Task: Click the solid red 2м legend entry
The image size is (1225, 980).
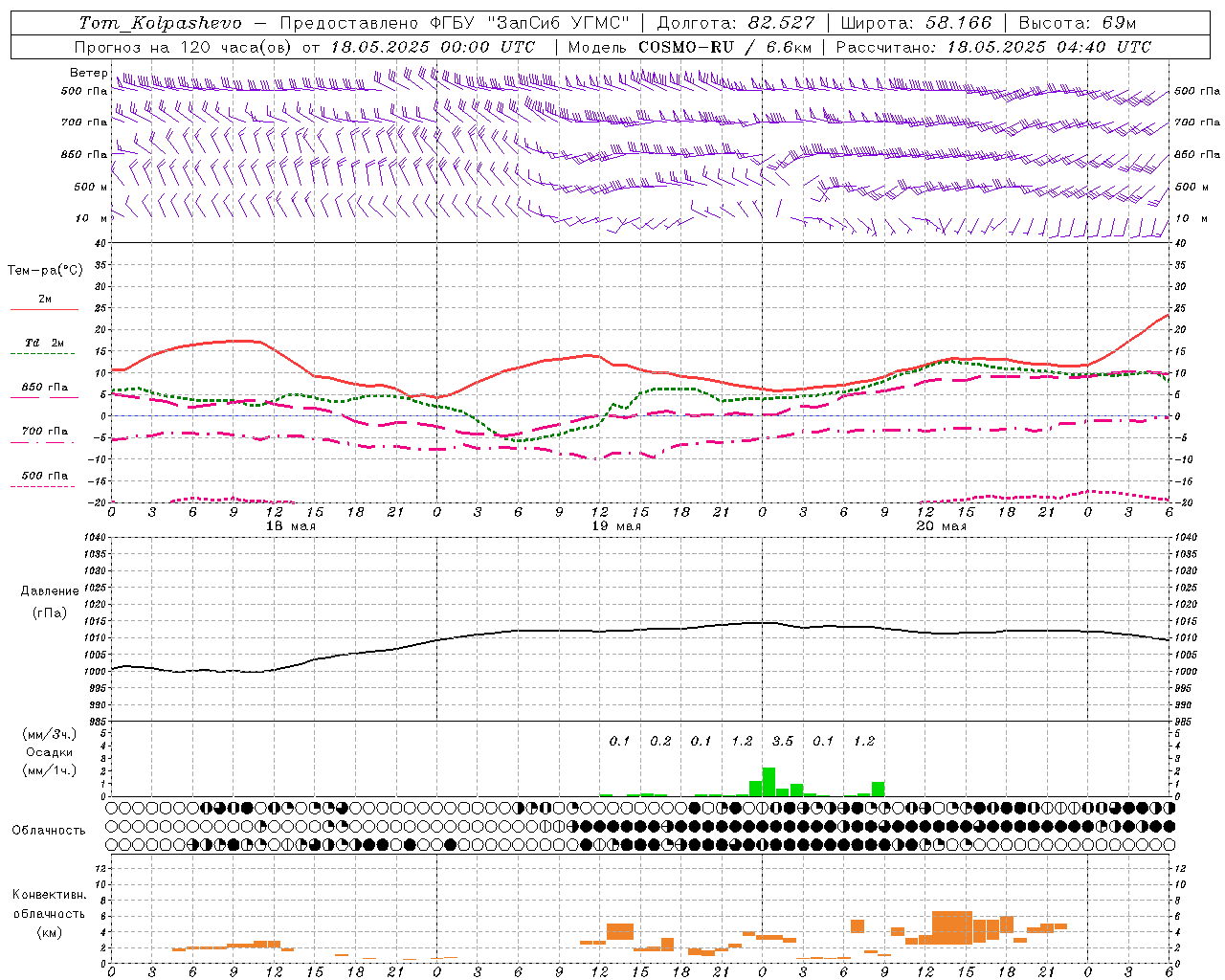Action: point(44,304)
